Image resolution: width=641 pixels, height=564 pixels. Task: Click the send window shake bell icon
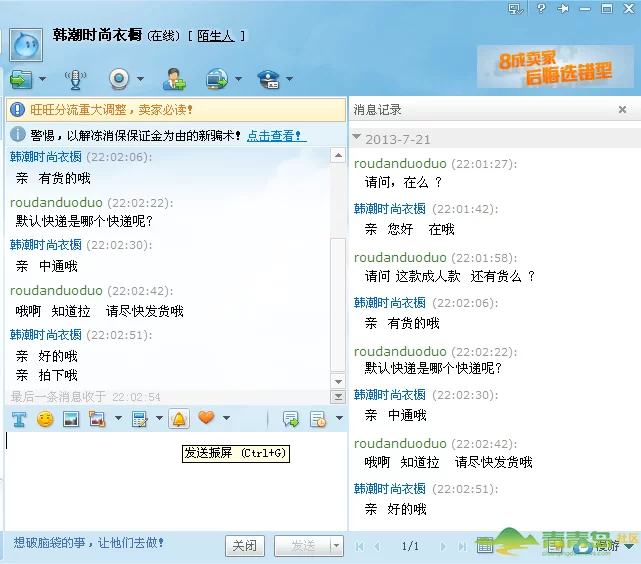pyautogui.click(x=179, y=419)
